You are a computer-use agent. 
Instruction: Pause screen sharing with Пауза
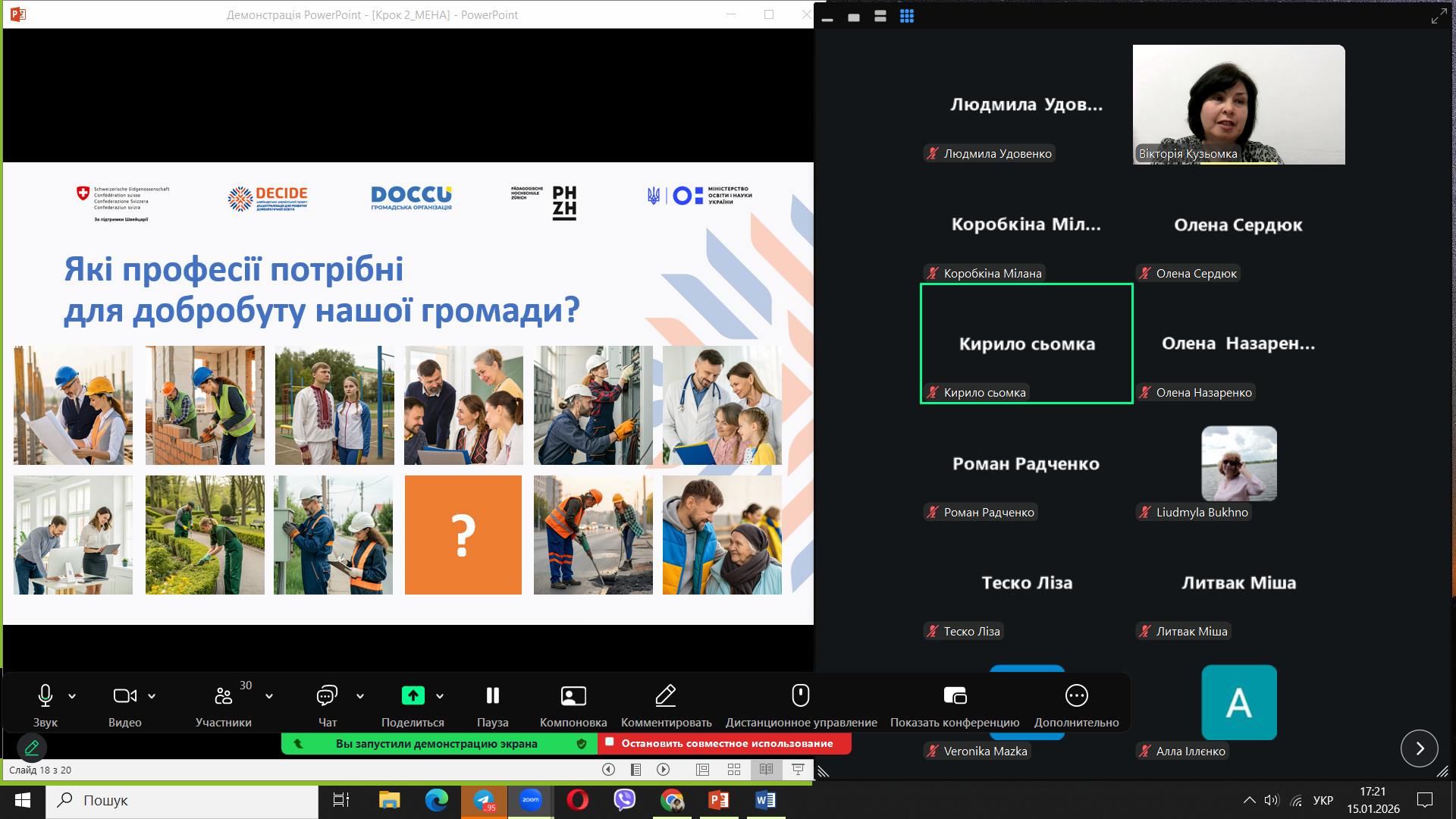(492, 696)
